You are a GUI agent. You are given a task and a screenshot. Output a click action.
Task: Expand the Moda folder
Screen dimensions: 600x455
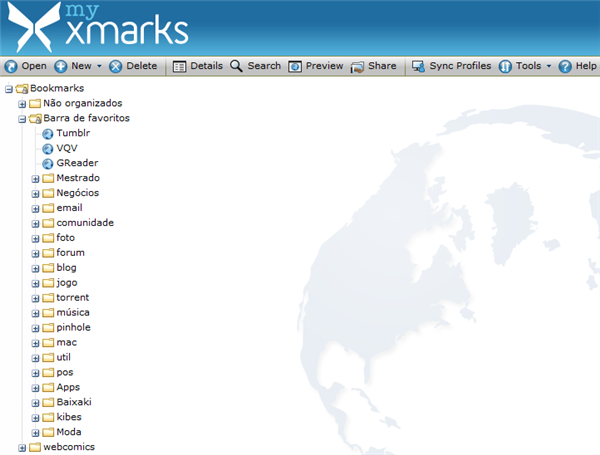(x=36, y=433)
